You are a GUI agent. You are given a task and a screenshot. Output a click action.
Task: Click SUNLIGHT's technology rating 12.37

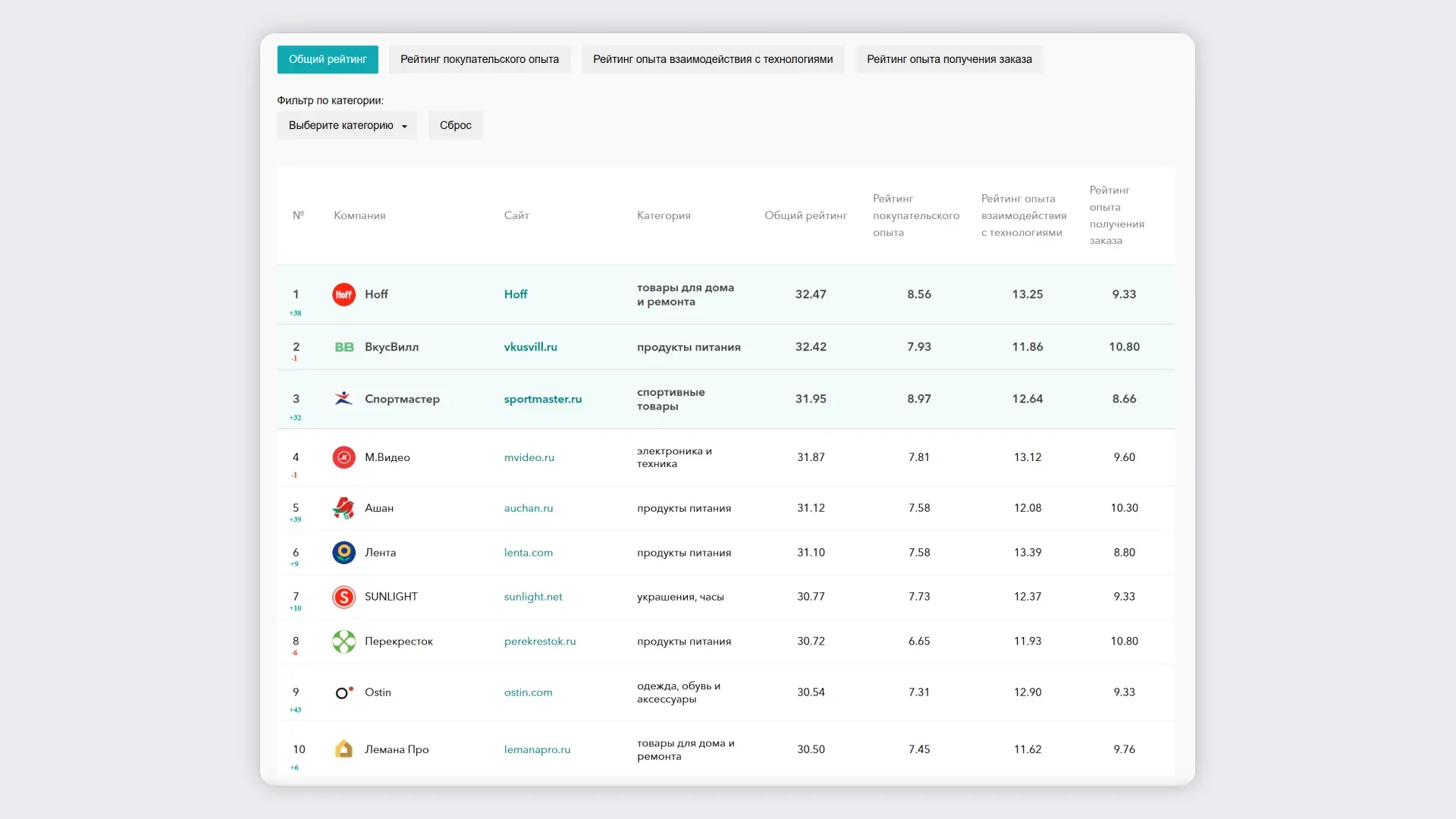point(1028,597)
